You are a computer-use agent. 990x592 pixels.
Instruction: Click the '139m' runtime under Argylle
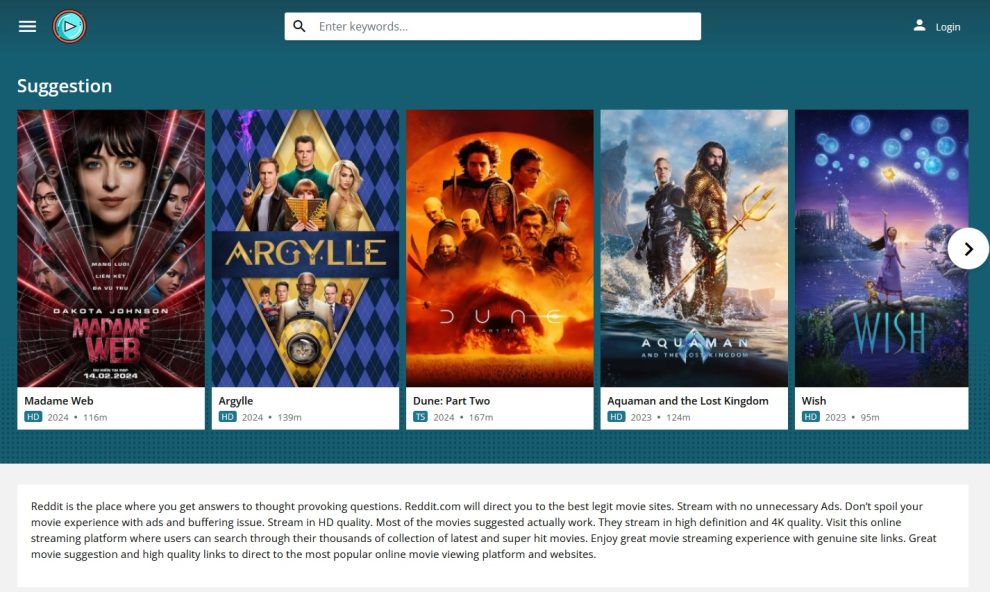coord(290,417)
